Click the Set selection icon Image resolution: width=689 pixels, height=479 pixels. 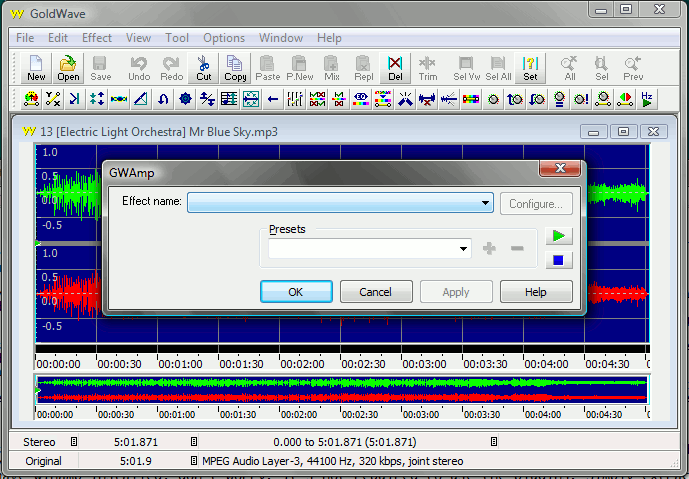(530, 68)
